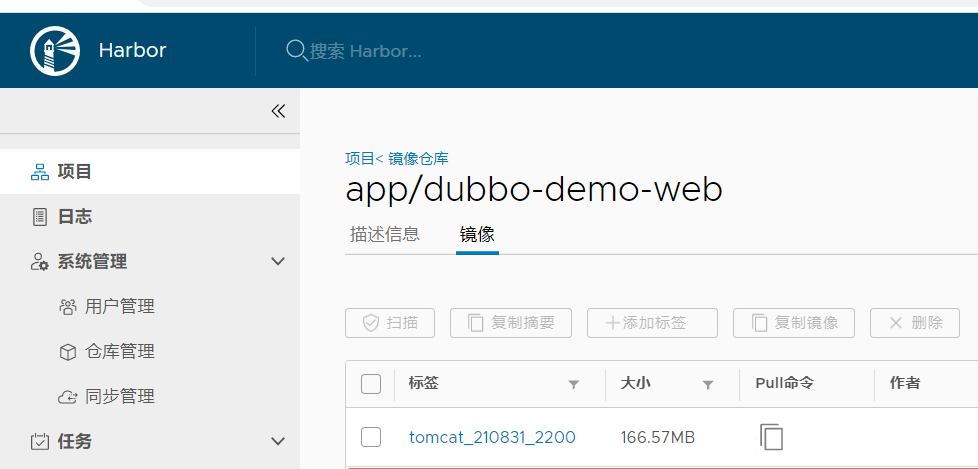Click the search magnifier icon
Image resolution: width=978 pixels, height=469 pixels.
(x=296, y=50)
